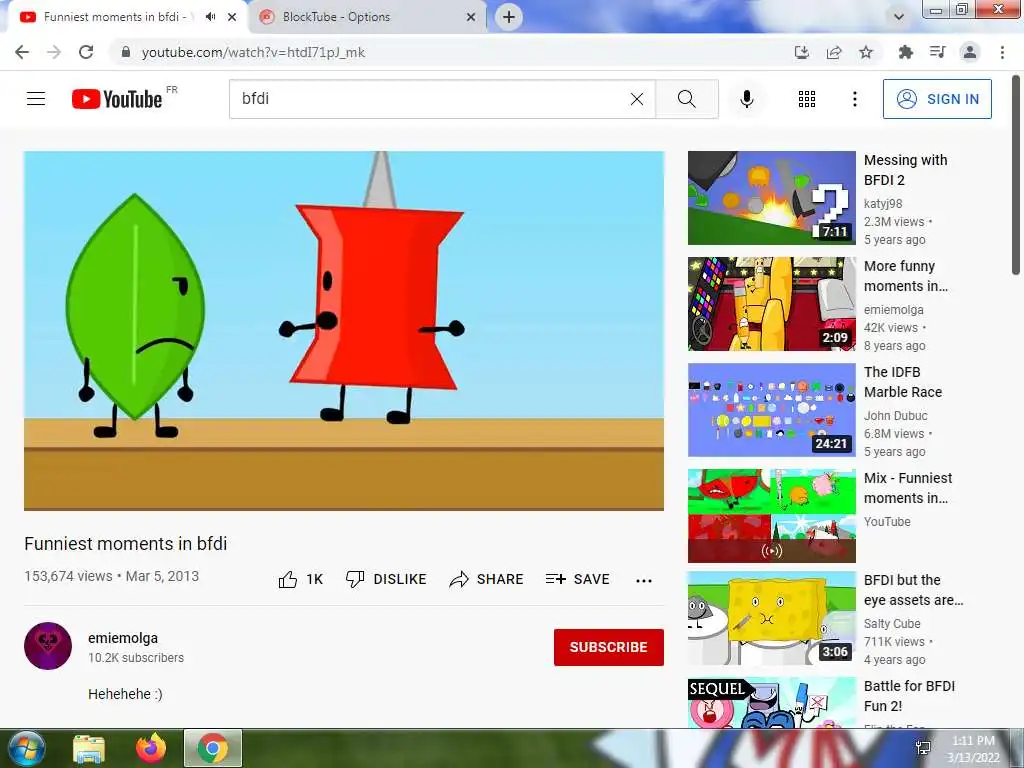Click the 153,674 views text

69,576
